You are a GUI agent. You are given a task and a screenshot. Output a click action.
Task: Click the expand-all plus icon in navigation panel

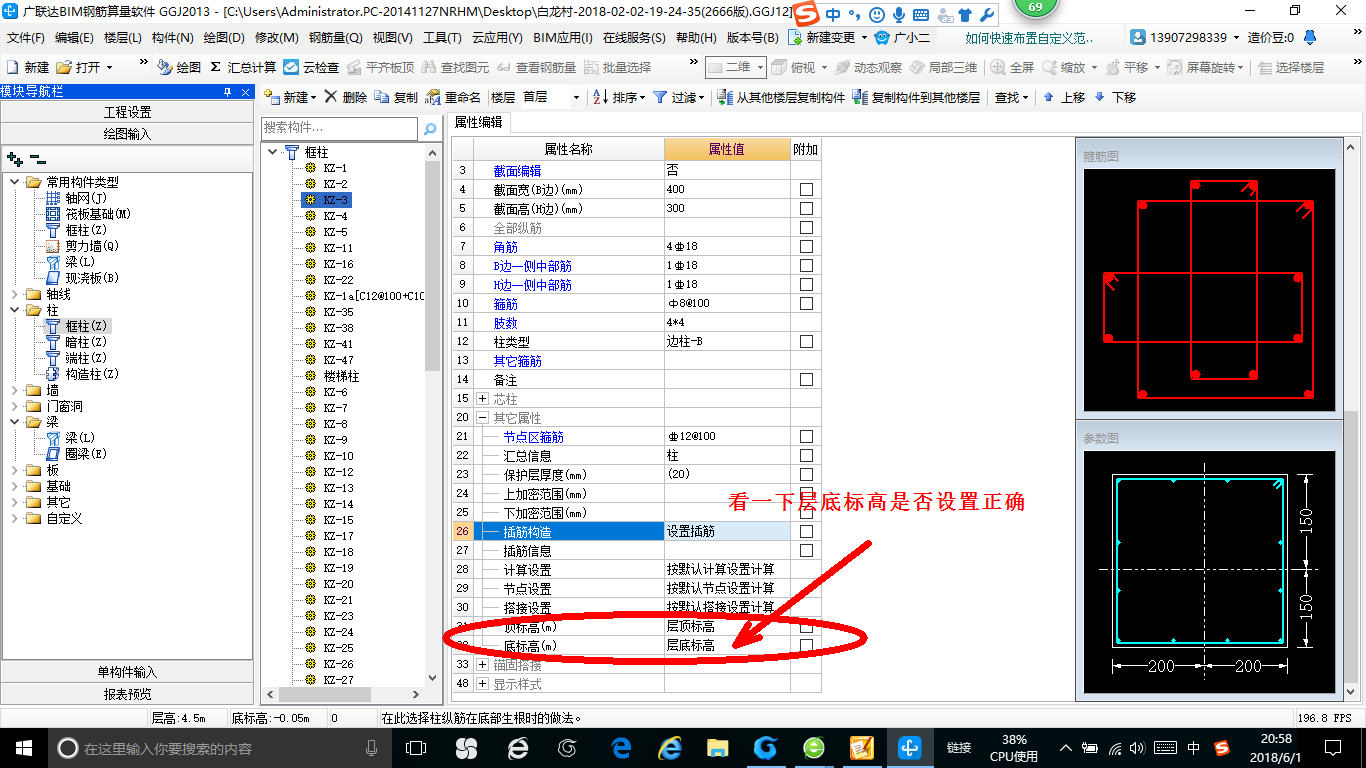tap(14, 159)
